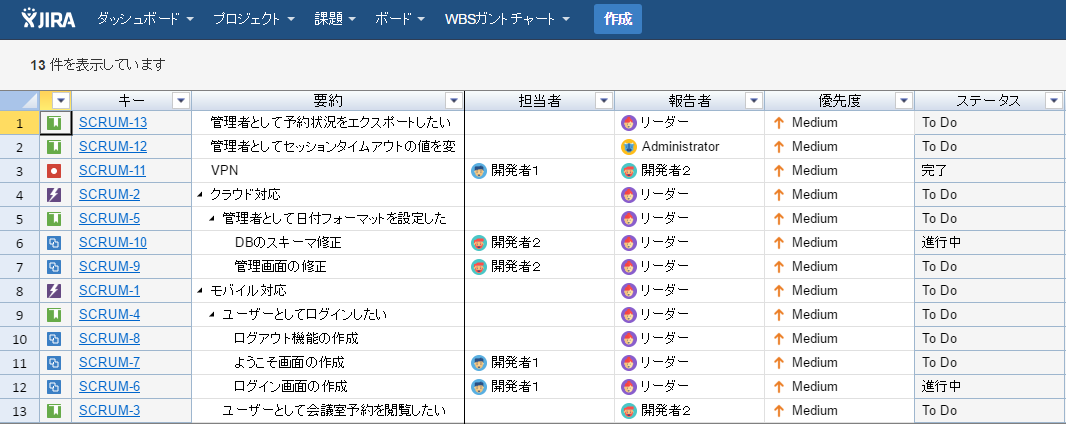Click the Medium priority arrow for SCRUM-13

778,123
